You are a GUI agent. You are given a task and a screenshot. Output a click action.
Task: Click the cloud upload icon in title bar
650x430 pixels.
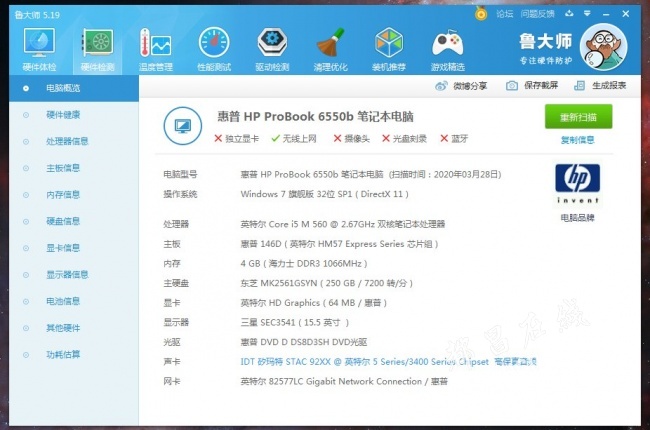coord(569,14)
